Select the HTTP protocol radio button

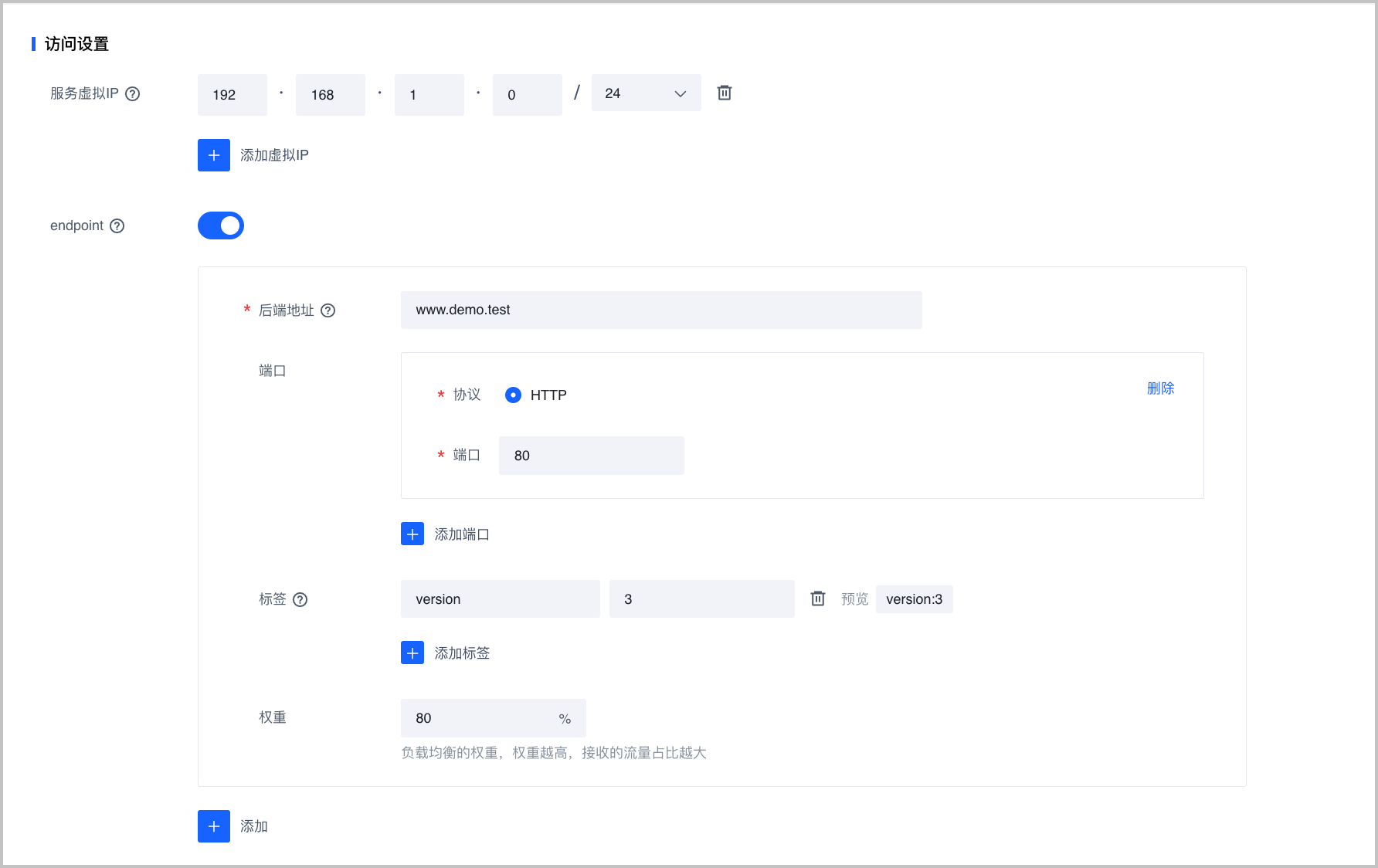(513, 395)
